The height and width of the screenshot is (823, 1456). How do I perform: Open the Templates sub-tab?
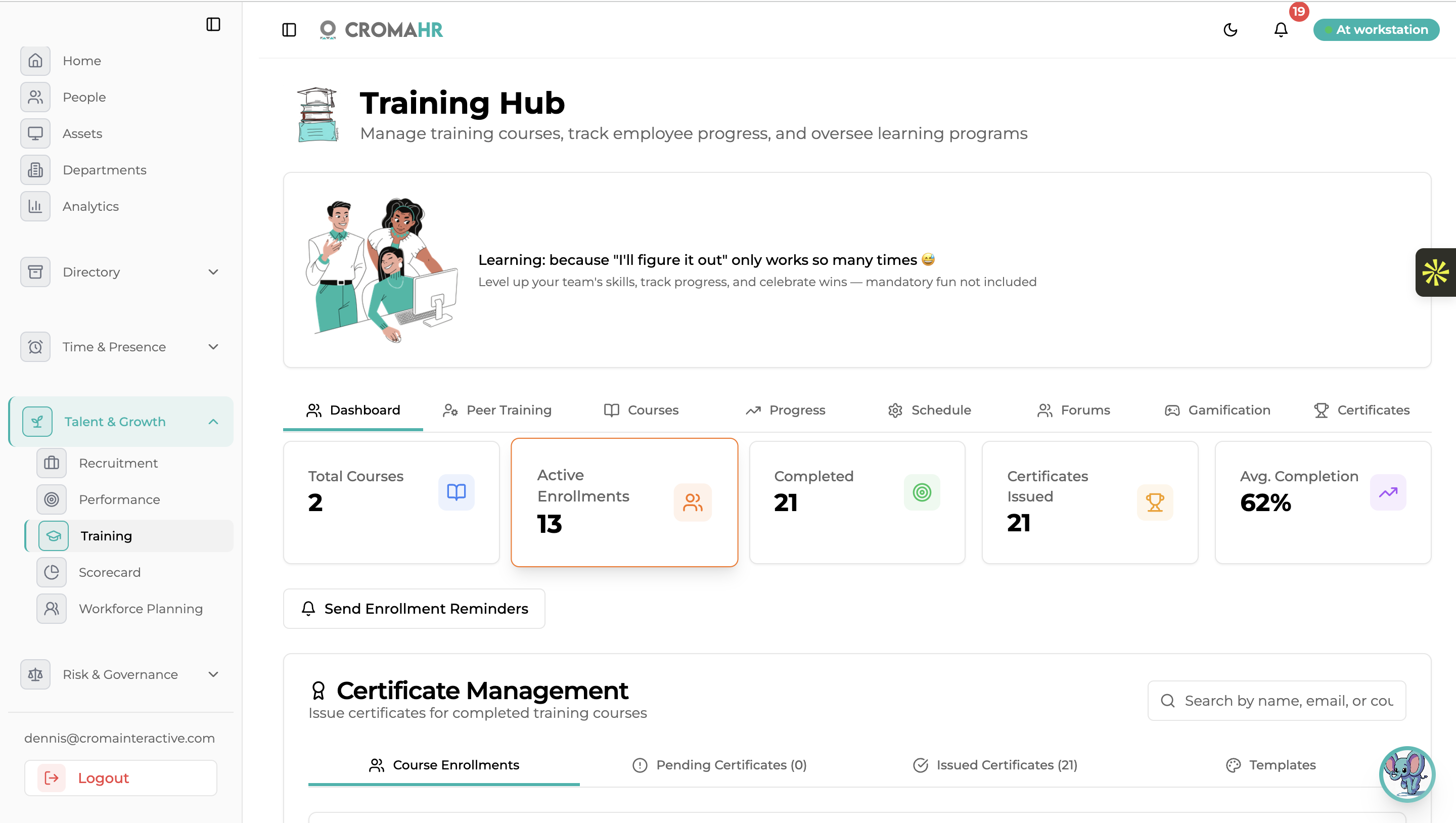[1270, 765]
